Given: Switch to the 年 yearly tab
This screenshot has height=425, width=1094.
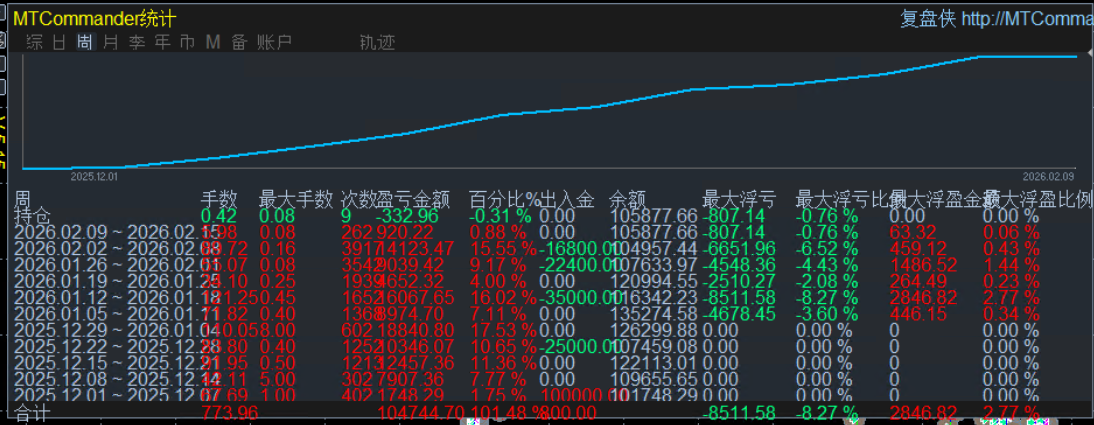Looking at the screenshot, I should tap(162, 43).
